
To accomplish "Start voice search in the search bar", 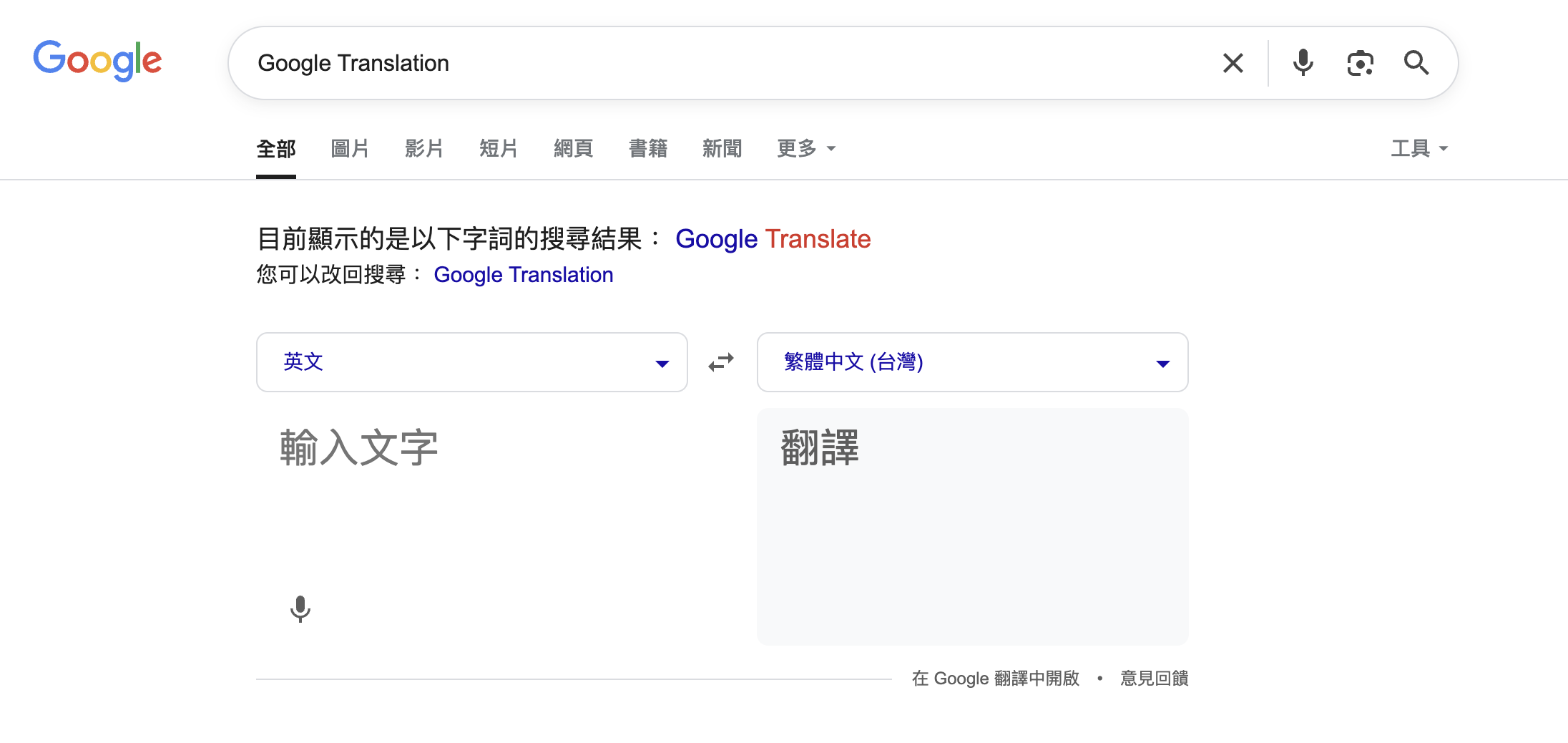I will click(1303, 63).
